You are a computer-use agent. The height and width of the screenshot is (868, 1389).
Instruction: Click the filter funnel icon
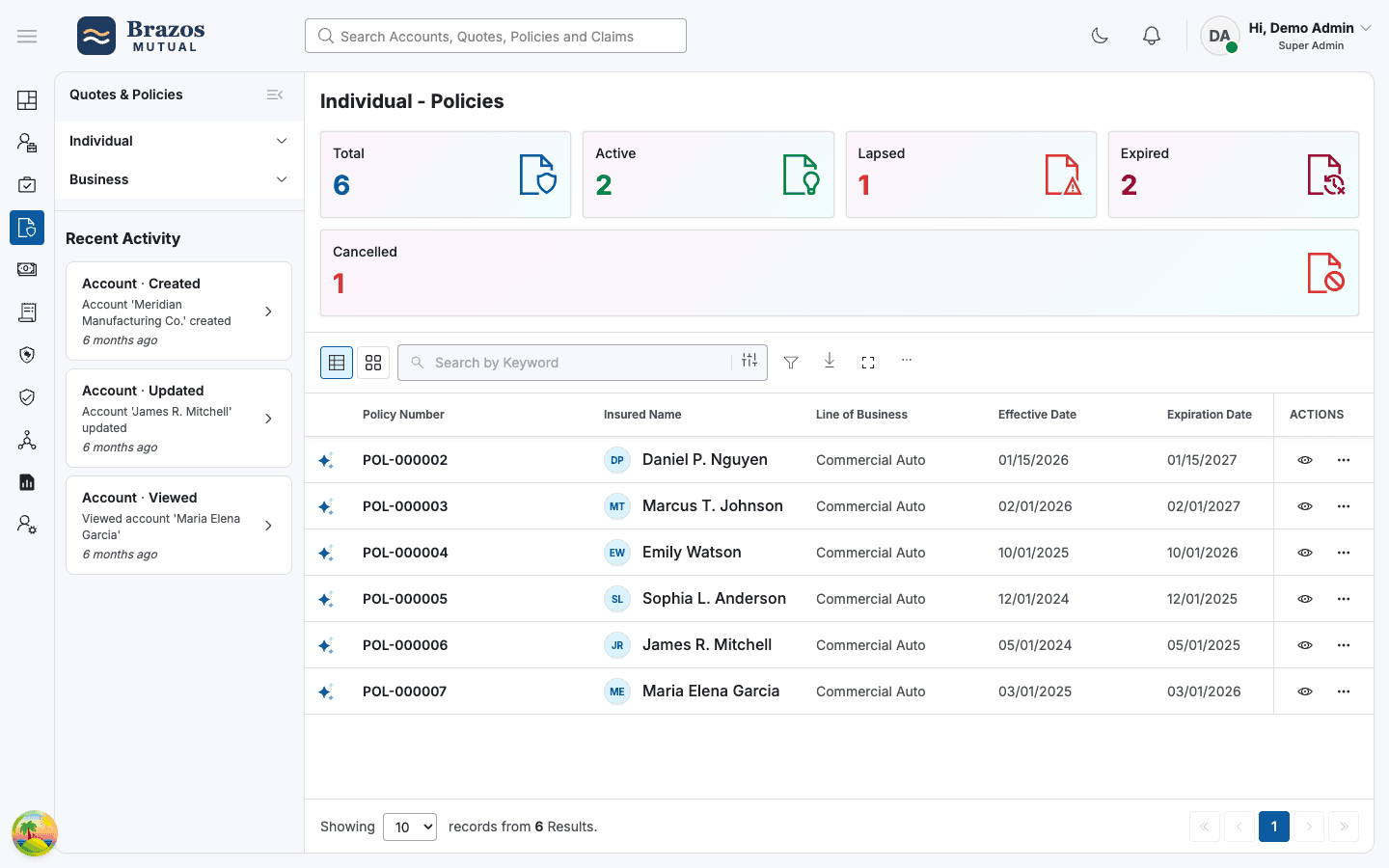pos(791,363)
